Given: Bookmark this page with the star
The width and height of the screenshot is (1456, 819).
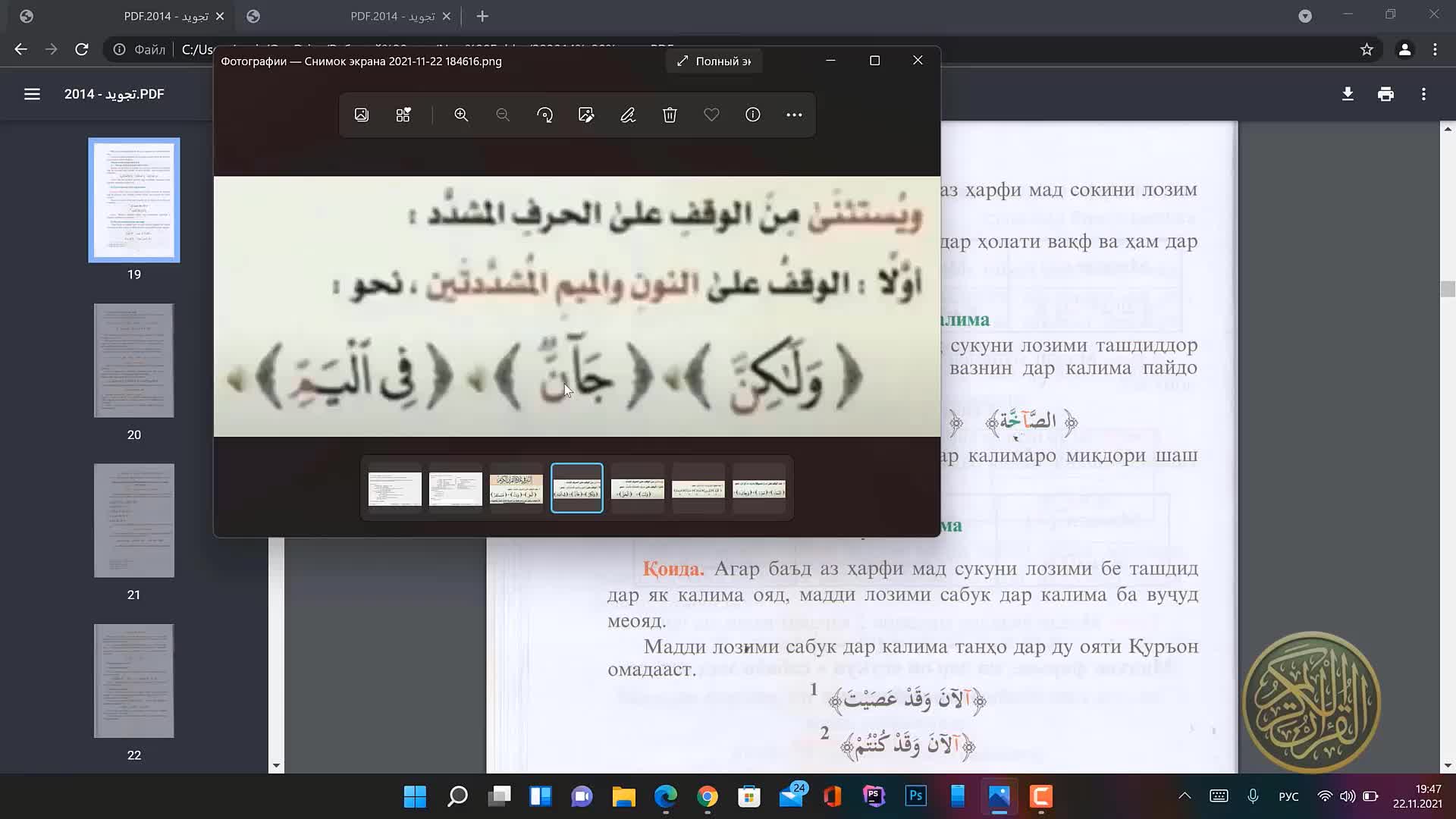Looking at the screenshot, I should [1367, 49].
